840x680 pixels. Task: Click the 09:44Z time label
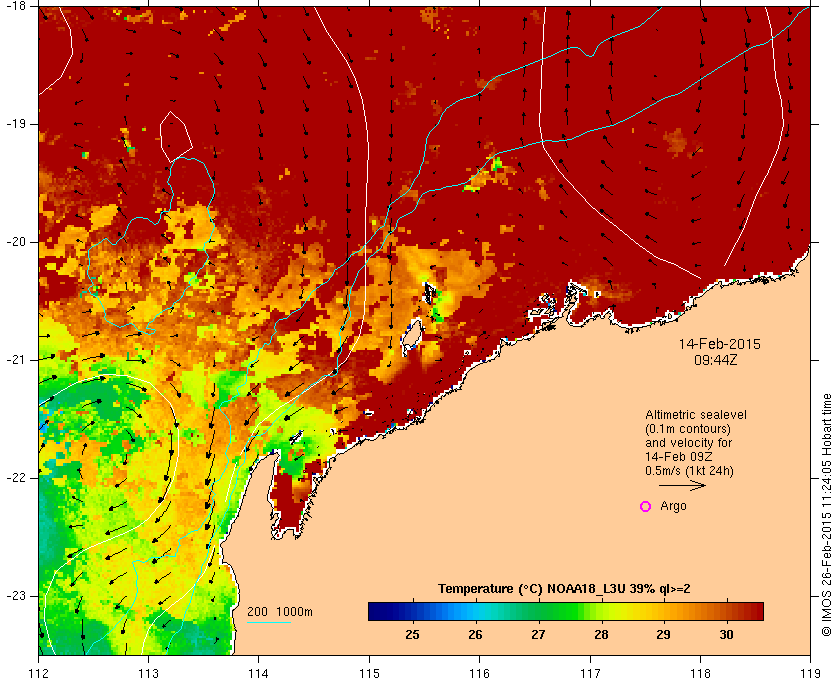(716, 360)
